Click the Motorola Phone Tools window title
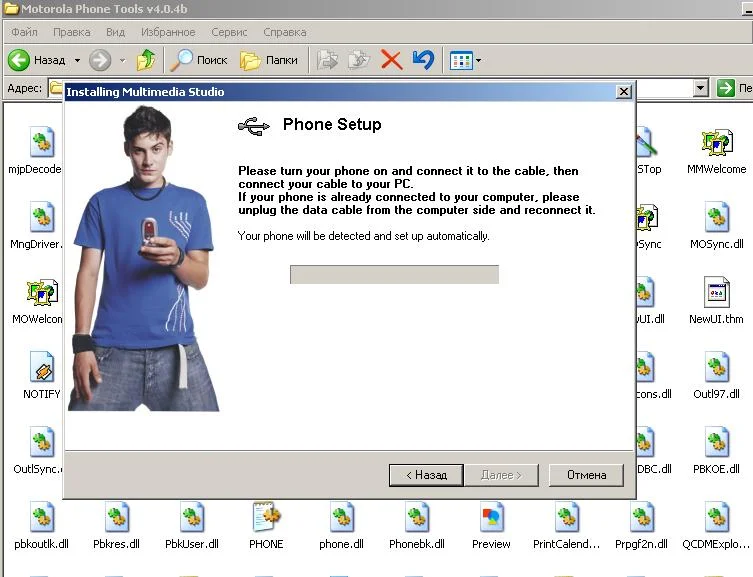Screen dimensions: 753x577 coord(104,9)
